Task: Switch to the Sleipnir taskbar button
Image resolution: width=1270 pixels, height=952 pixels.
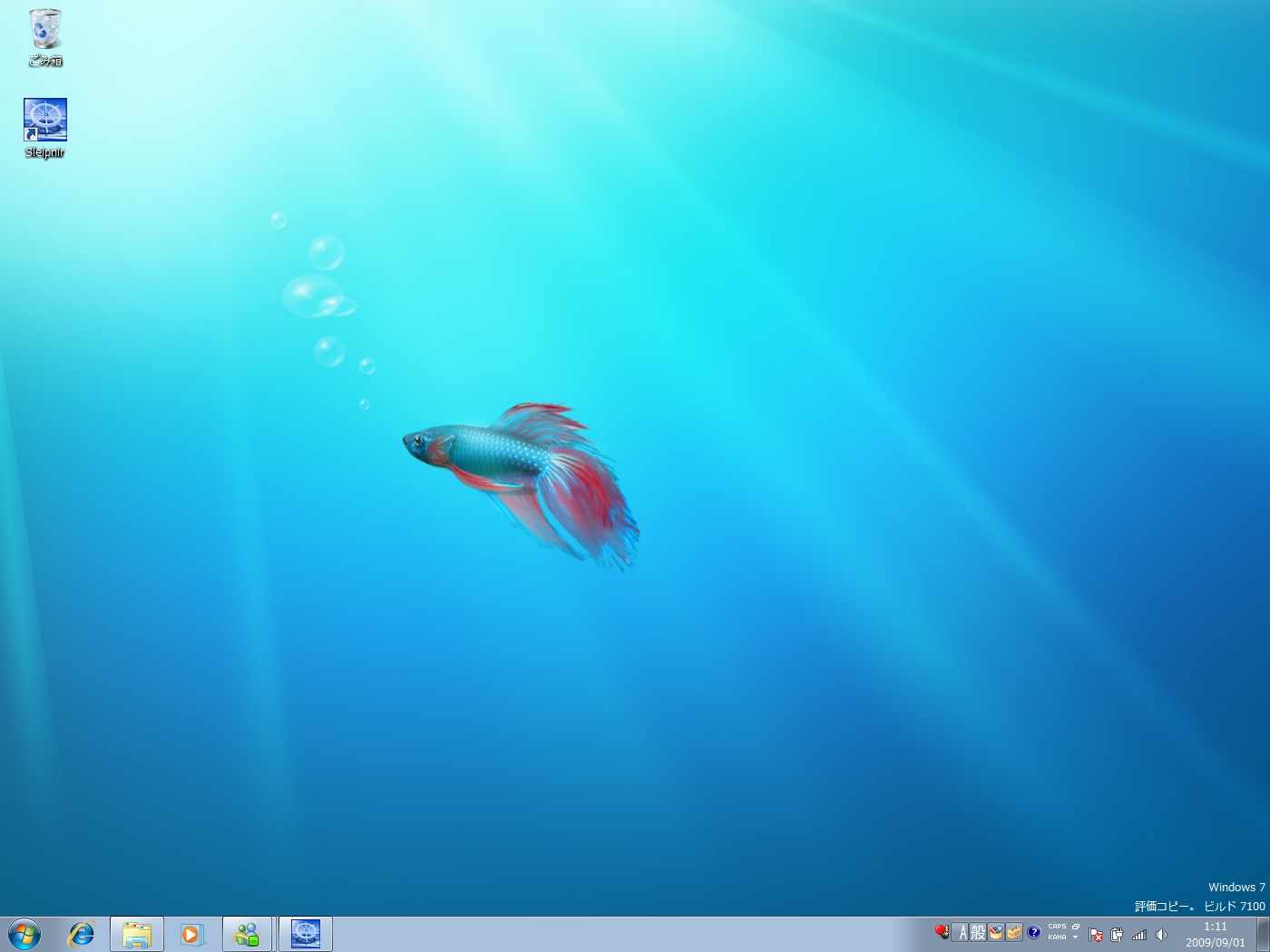Action: click(x=306, y=934)
